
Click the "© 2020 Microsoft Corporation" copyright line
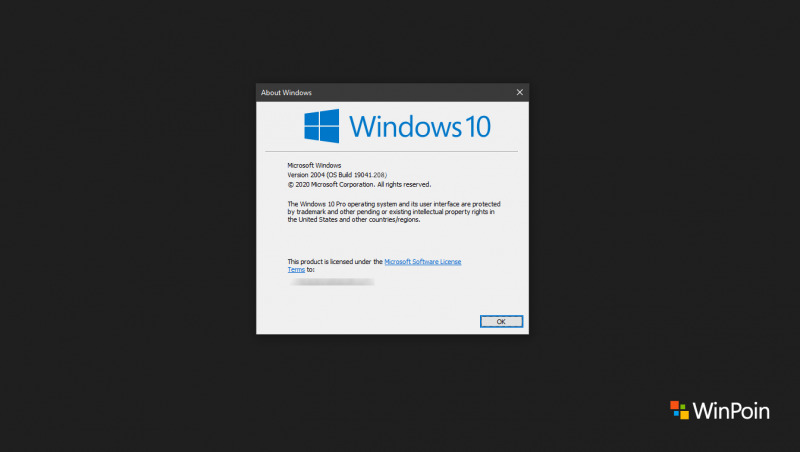[x=359, y=185]
